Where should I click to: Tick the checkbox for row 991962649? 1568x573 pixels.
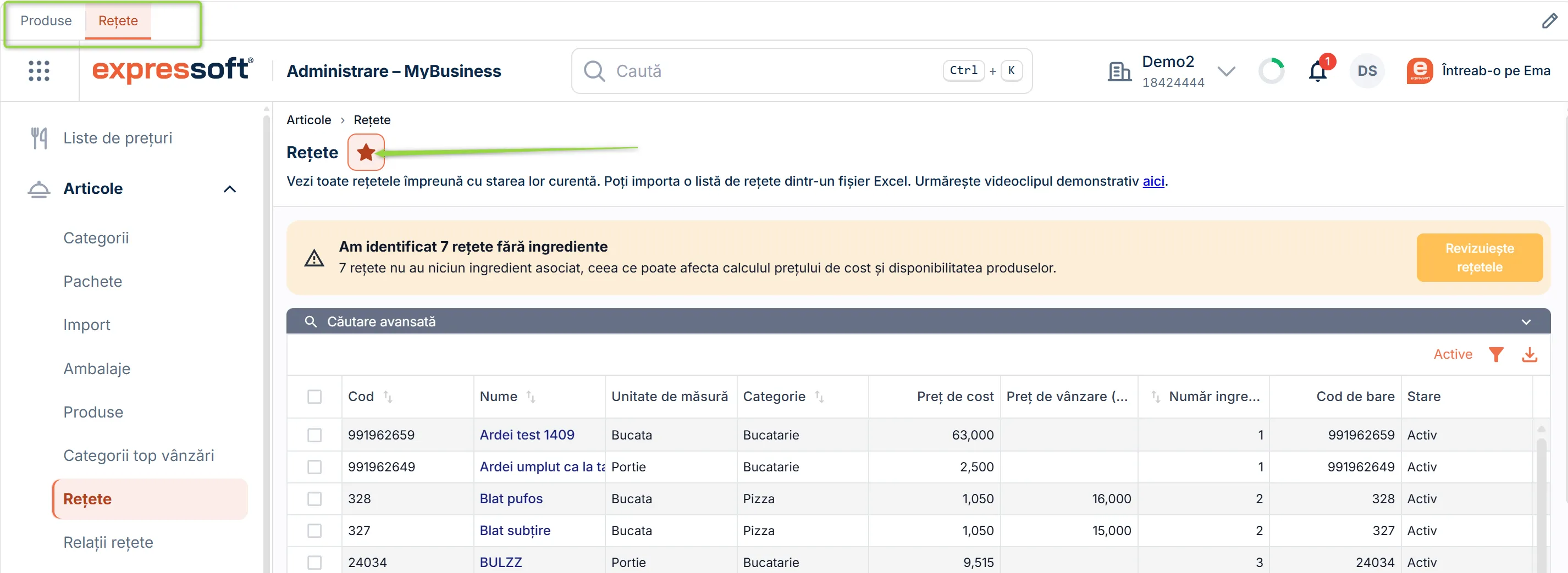[x=314, y=466]
